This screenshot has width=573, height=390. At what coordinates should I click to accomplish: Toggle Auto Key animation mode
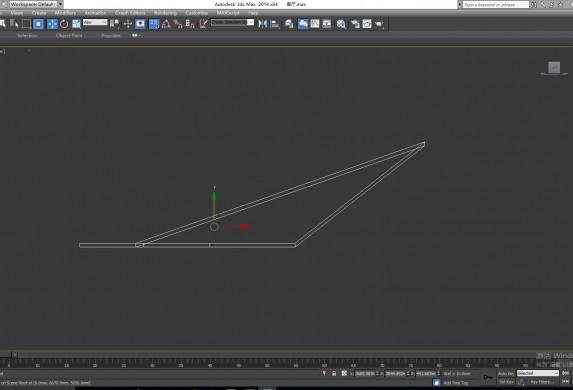506,373
